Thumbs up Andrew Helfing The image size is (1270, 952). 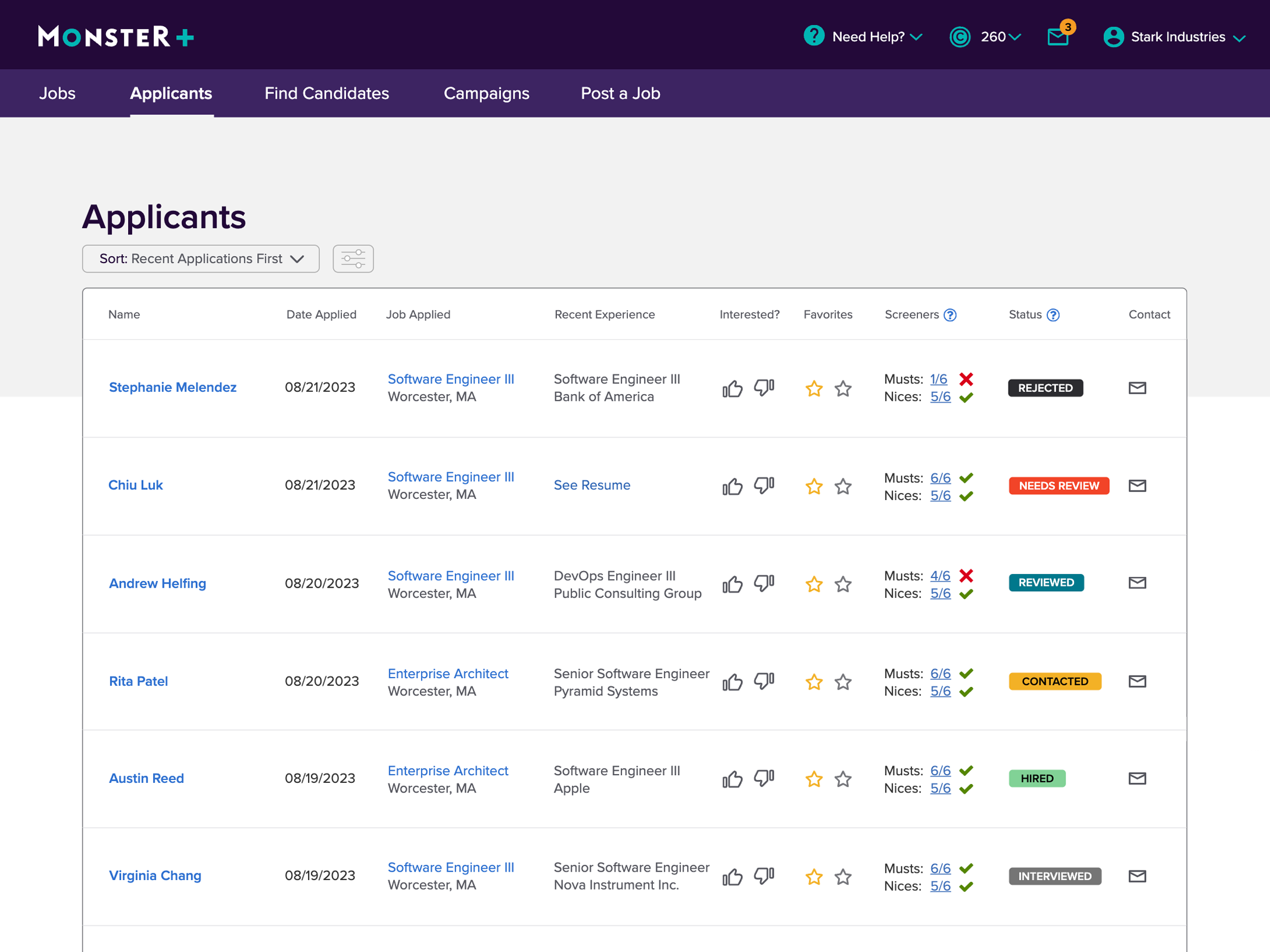coord(732,583)
